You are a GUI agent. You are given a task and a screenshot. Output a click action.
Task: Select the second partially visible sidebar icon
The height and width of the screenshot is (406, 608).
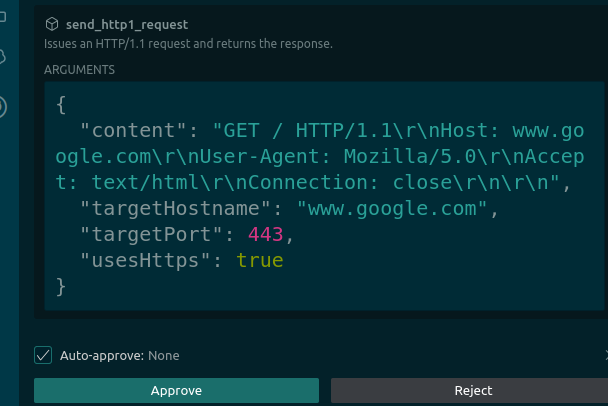[2, 57]
